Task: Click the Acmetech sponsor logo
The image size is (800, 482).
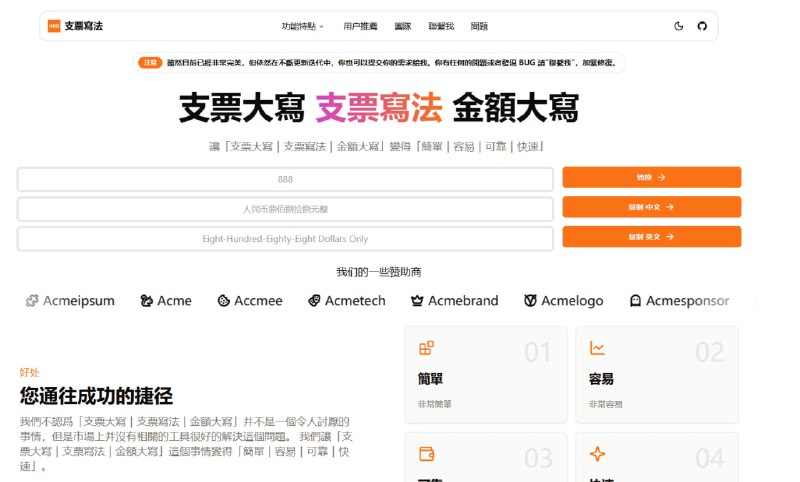Action: pyautogui.click(x=346, y=300)
